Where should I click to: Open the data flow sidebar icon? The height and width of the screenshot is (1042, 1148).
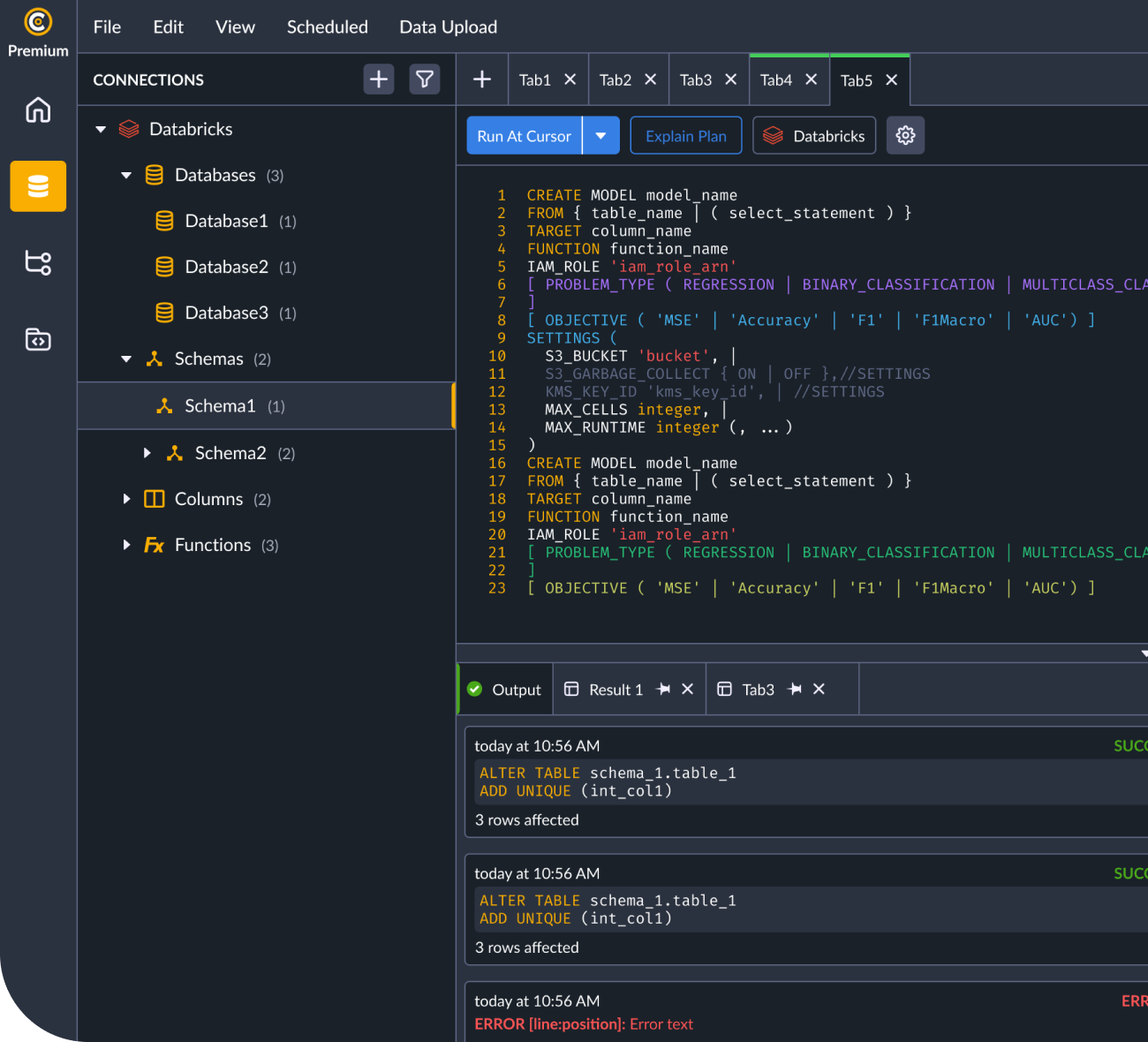38,262
